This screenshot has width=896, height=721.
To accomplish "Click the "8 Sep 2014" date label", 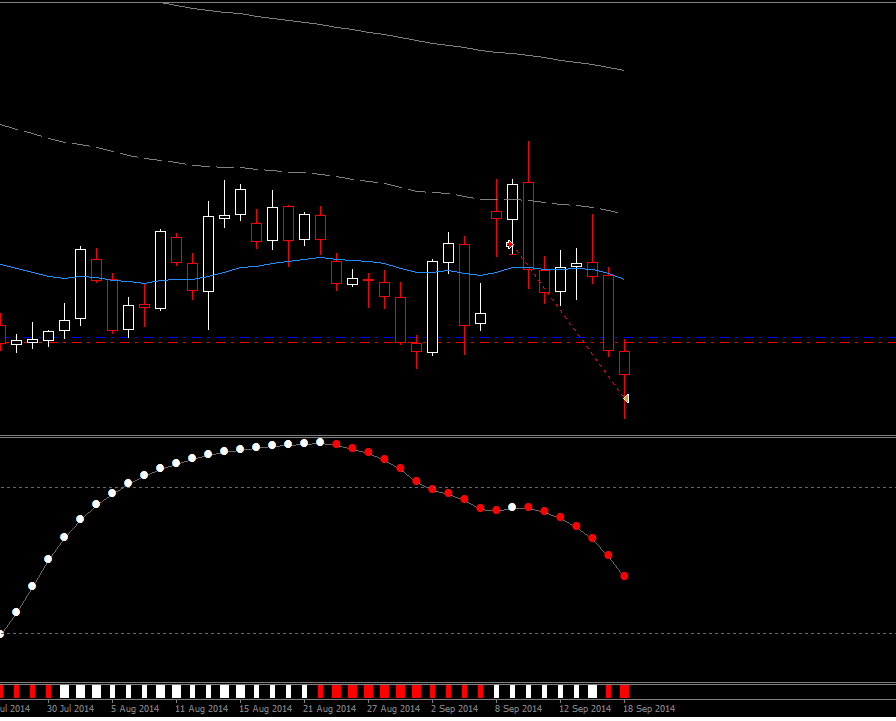I will (x=518, y=708).
